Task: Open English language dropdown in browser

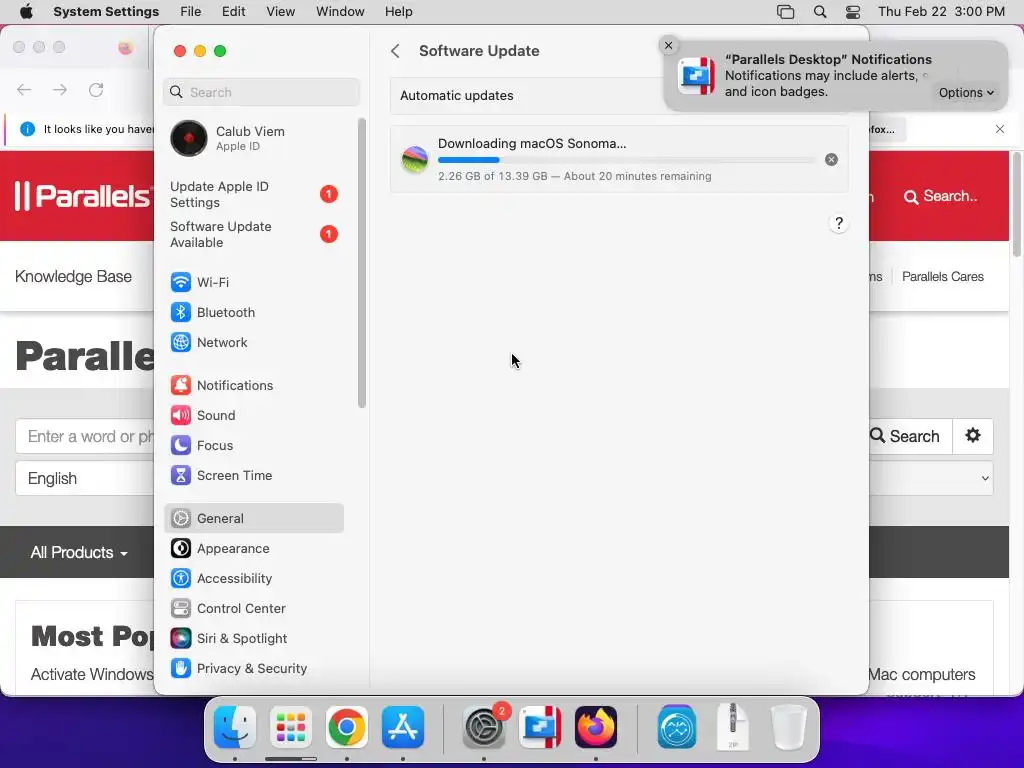Action: [85, 479]
